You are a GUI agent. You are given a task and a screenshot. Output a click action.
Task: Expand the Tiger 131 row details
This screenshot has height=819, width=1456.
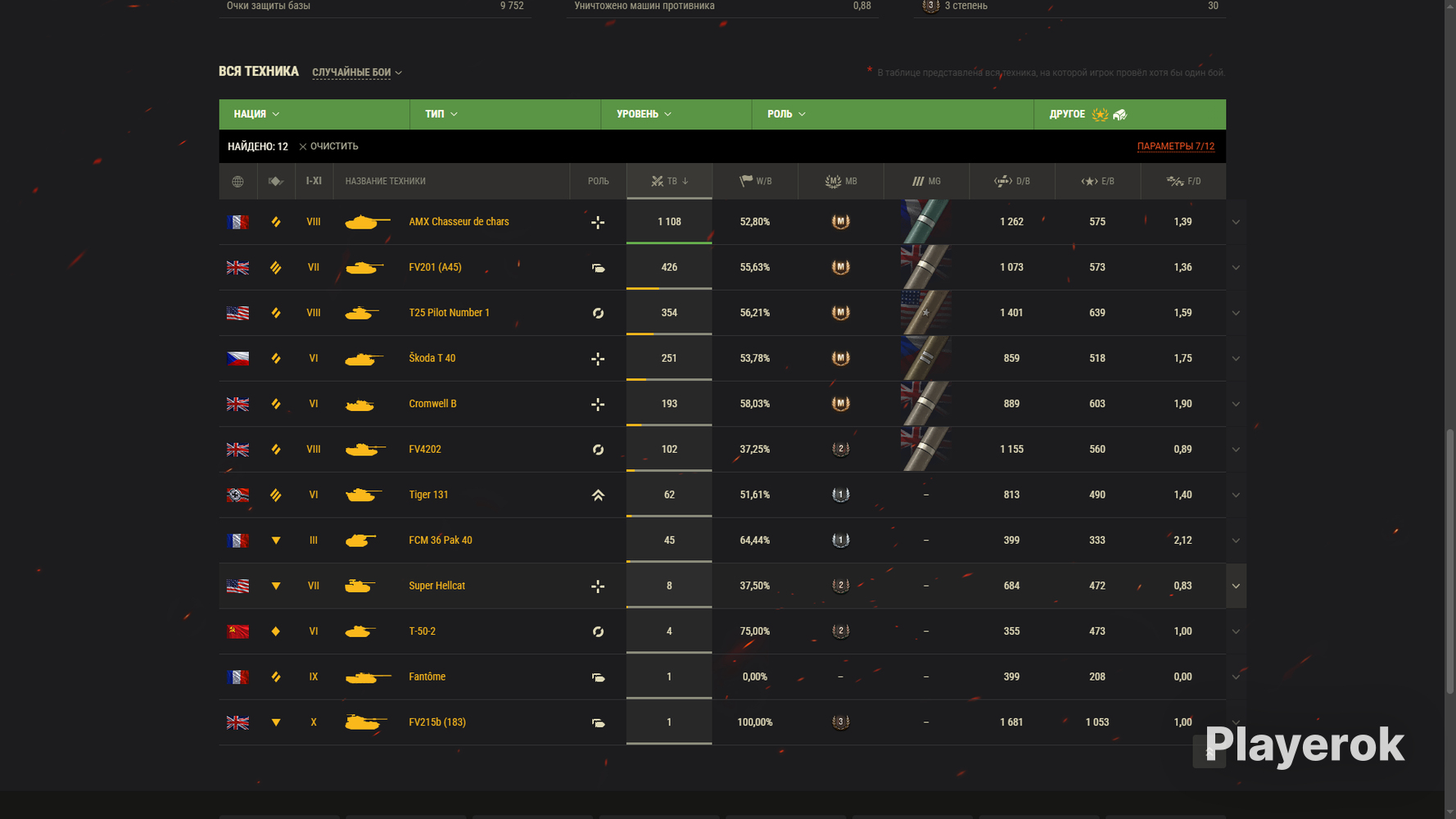tap(1236, 495)
